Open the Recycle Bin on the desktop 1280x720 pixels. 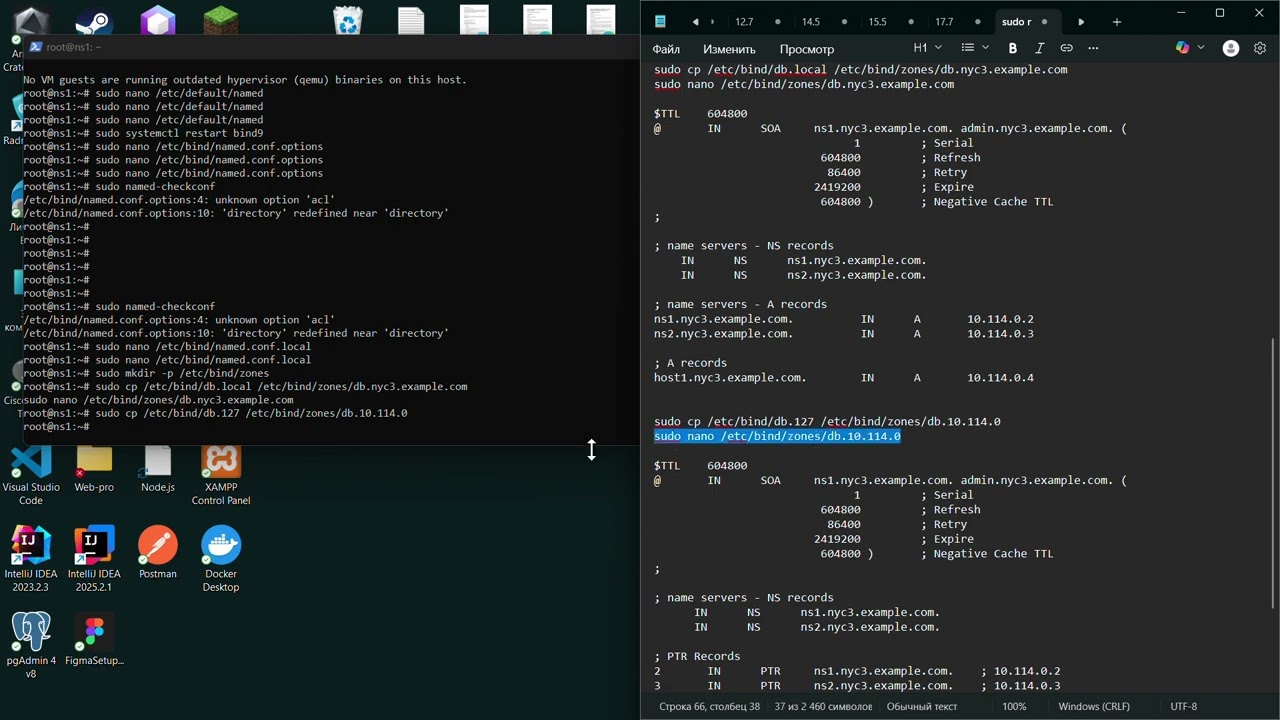tap(348, 20)
